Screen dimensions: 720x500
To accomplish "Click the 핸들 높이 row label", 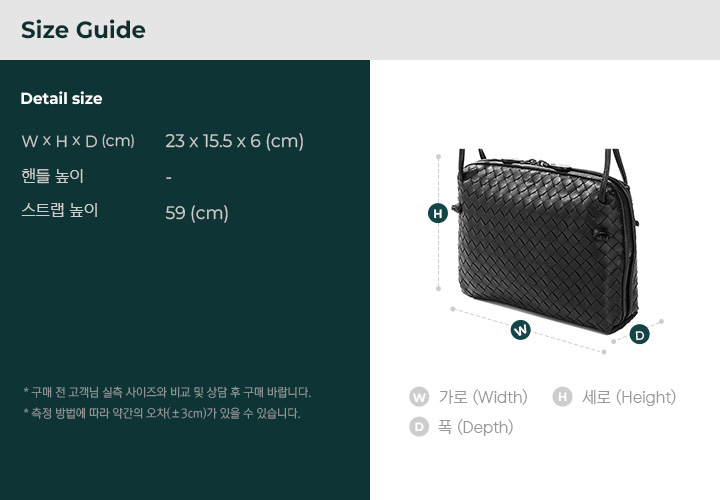I will click(x=52, y=176).
